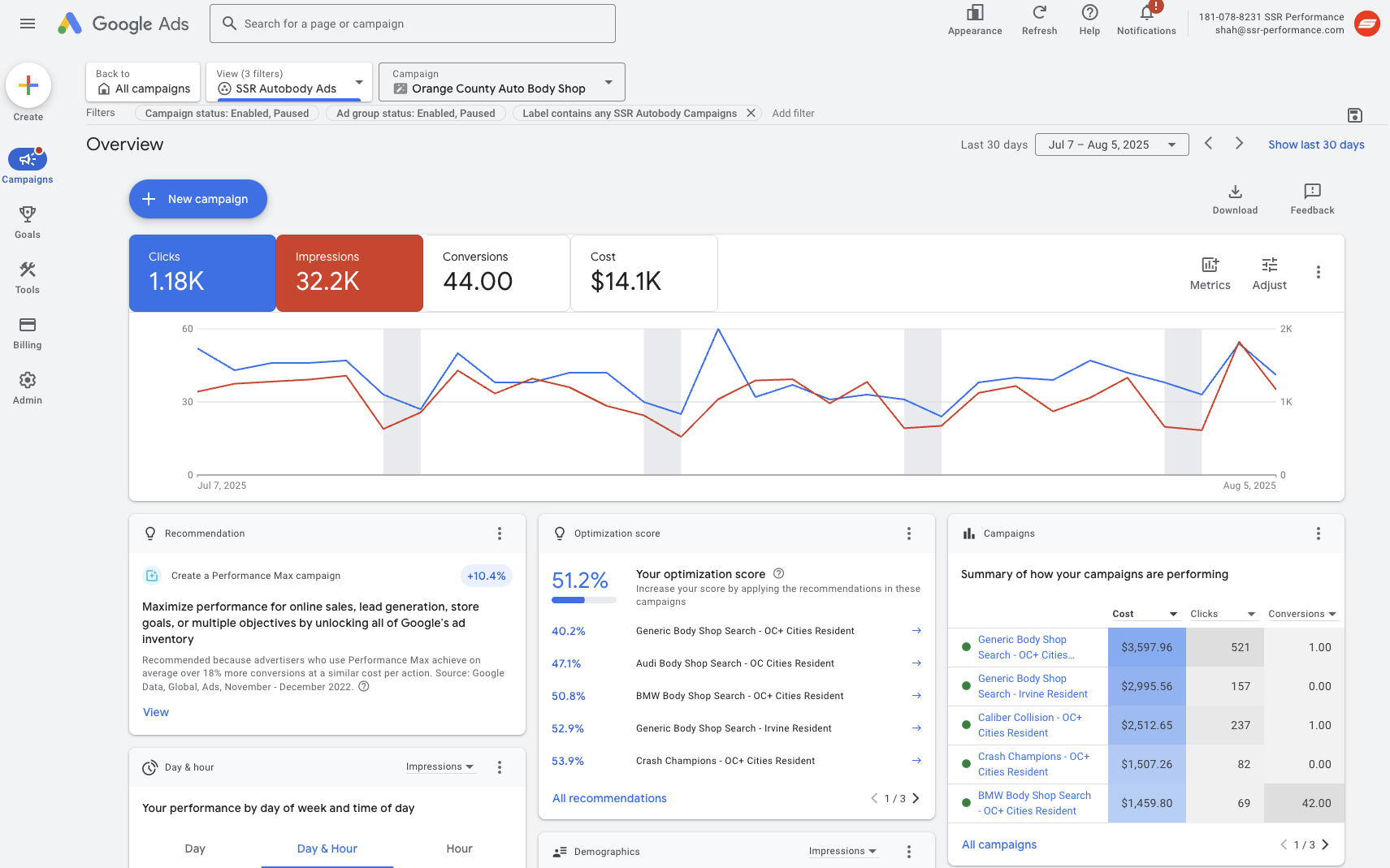This screenshot has width=1390, height=868.
Task: Change Day & hour Impressions metric dropdown
Action: coord(440,767)
